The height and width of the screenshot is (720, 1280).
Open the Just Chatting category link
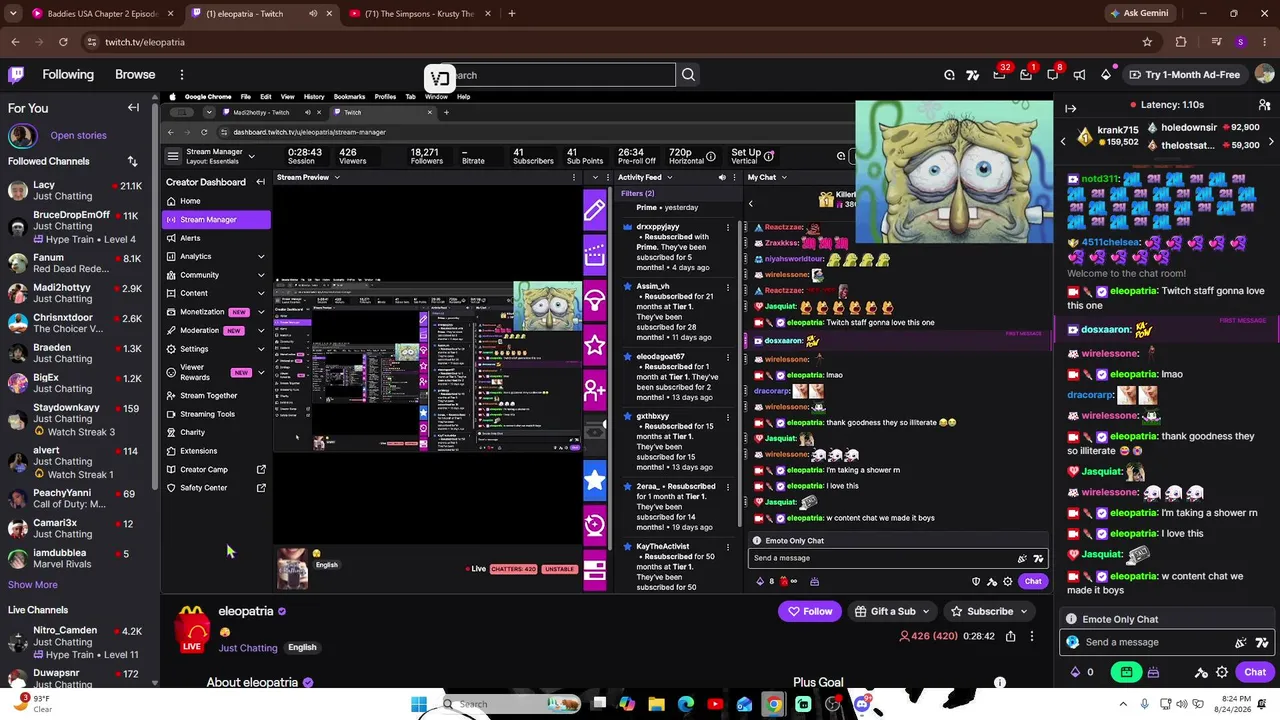click(248, 648)
